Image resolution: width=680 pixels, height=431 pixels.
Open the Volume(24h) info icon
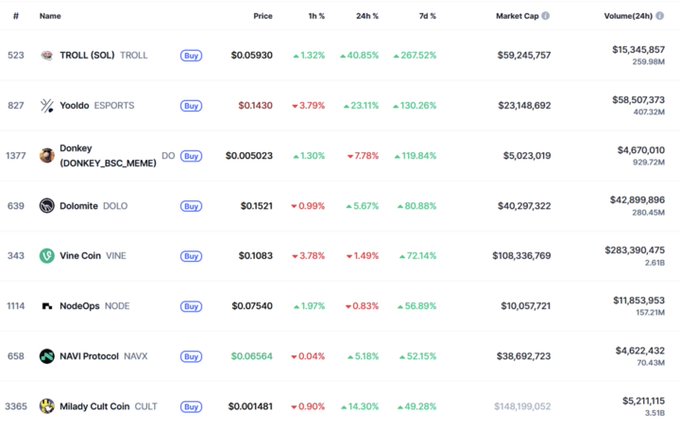[660, 16]
